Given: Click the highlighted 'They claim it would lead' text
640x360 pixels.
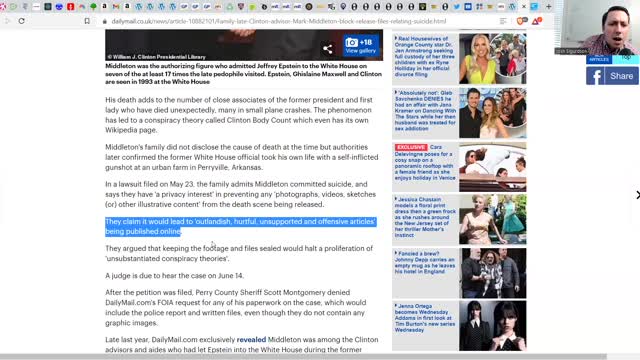Looking at the screenshot, I should 241,227.
